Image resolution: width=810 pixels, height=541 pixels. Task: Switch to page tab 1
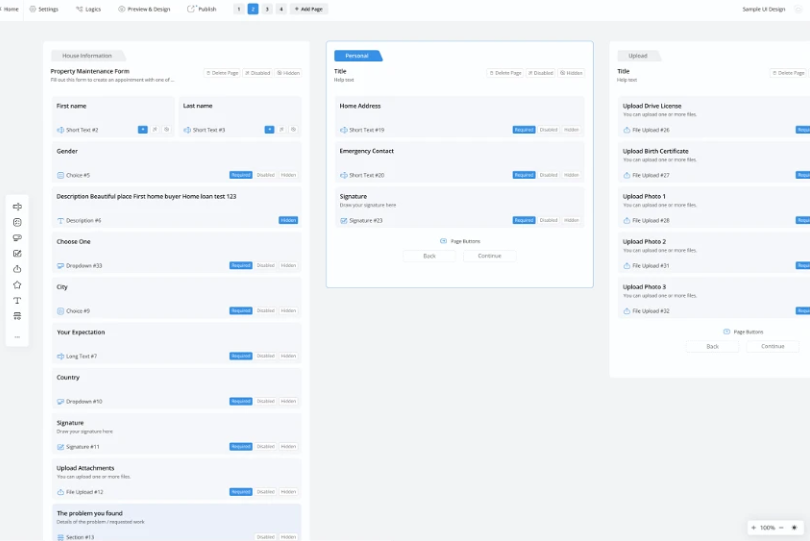click(239, 9)
